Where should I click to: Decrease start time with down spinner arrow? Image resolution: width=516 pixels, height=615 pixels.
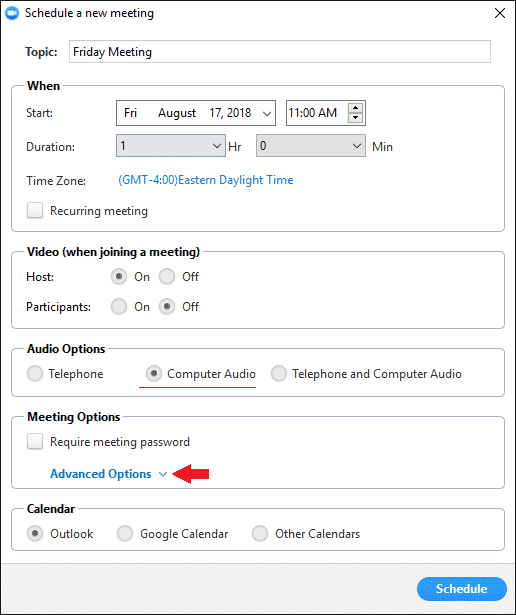(x=355, y=117)
